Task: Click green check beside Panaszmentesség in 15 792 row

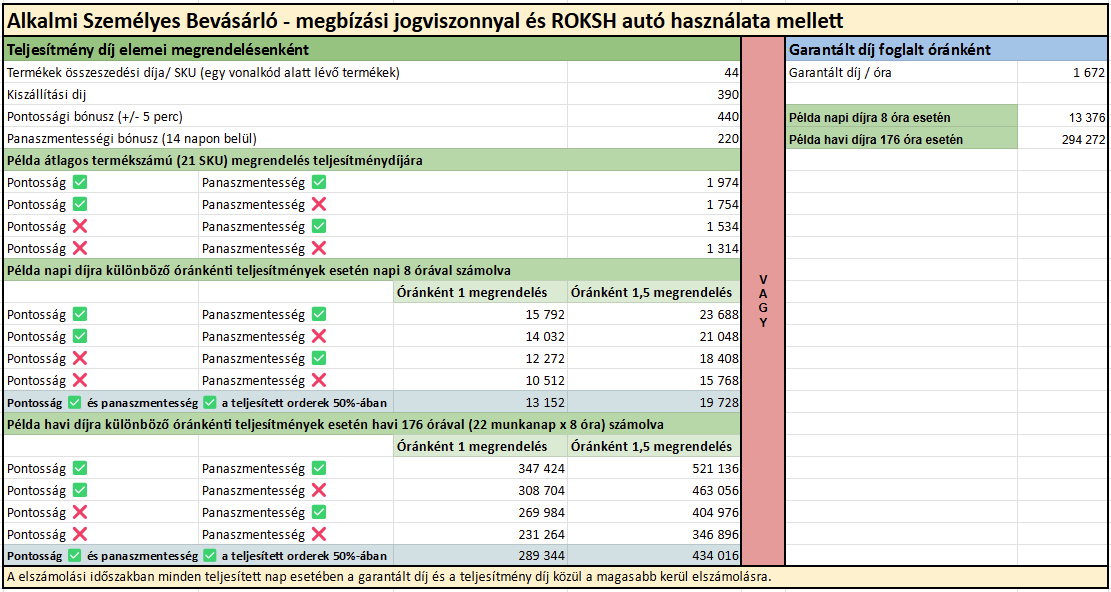Action: 319,314
